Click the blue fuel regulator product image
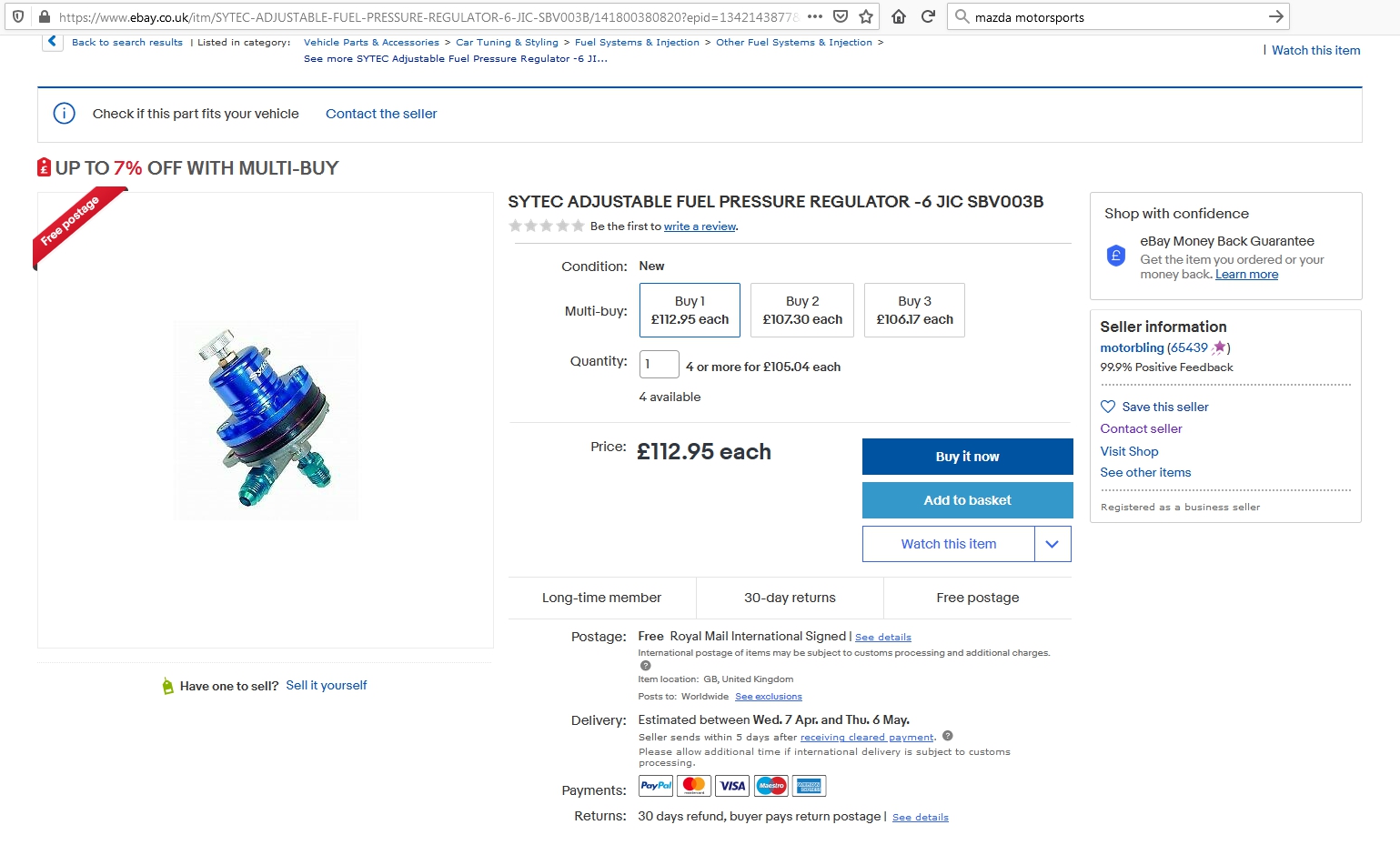Viewport: 1400px width, 855px height. click(266, 420)
